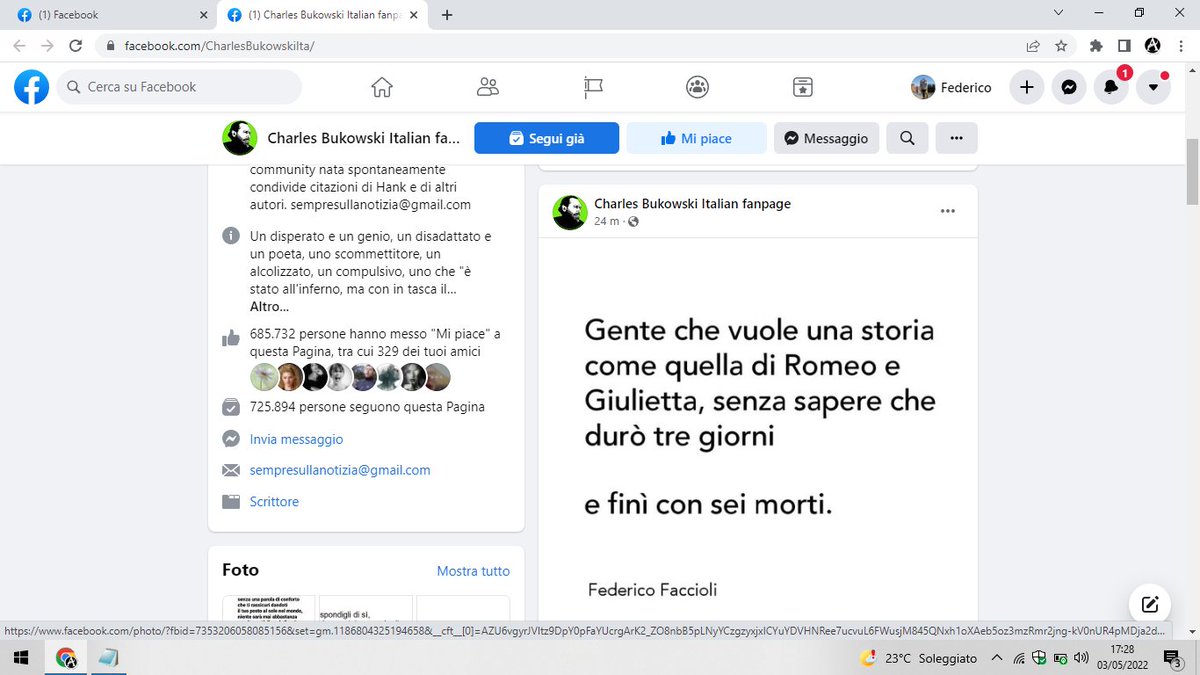Open the Notifications bell
Viewport: 1200px width, 675px height.
coord(1111,87)
